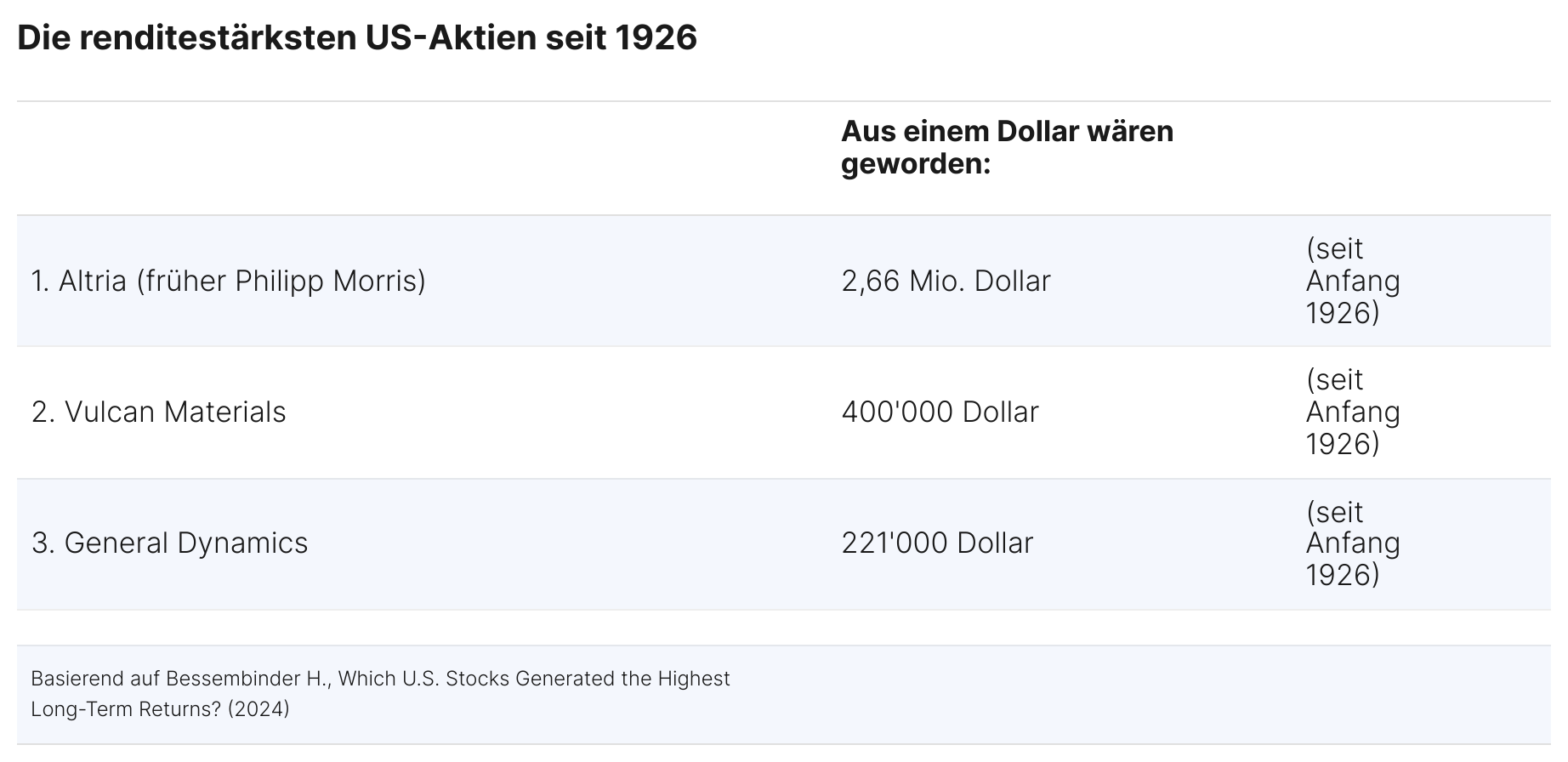The width and height of the screenshot is (1568, 762).
Task: Click the Altria (früher Philipp Morris) cell
Action: [228, 281]
